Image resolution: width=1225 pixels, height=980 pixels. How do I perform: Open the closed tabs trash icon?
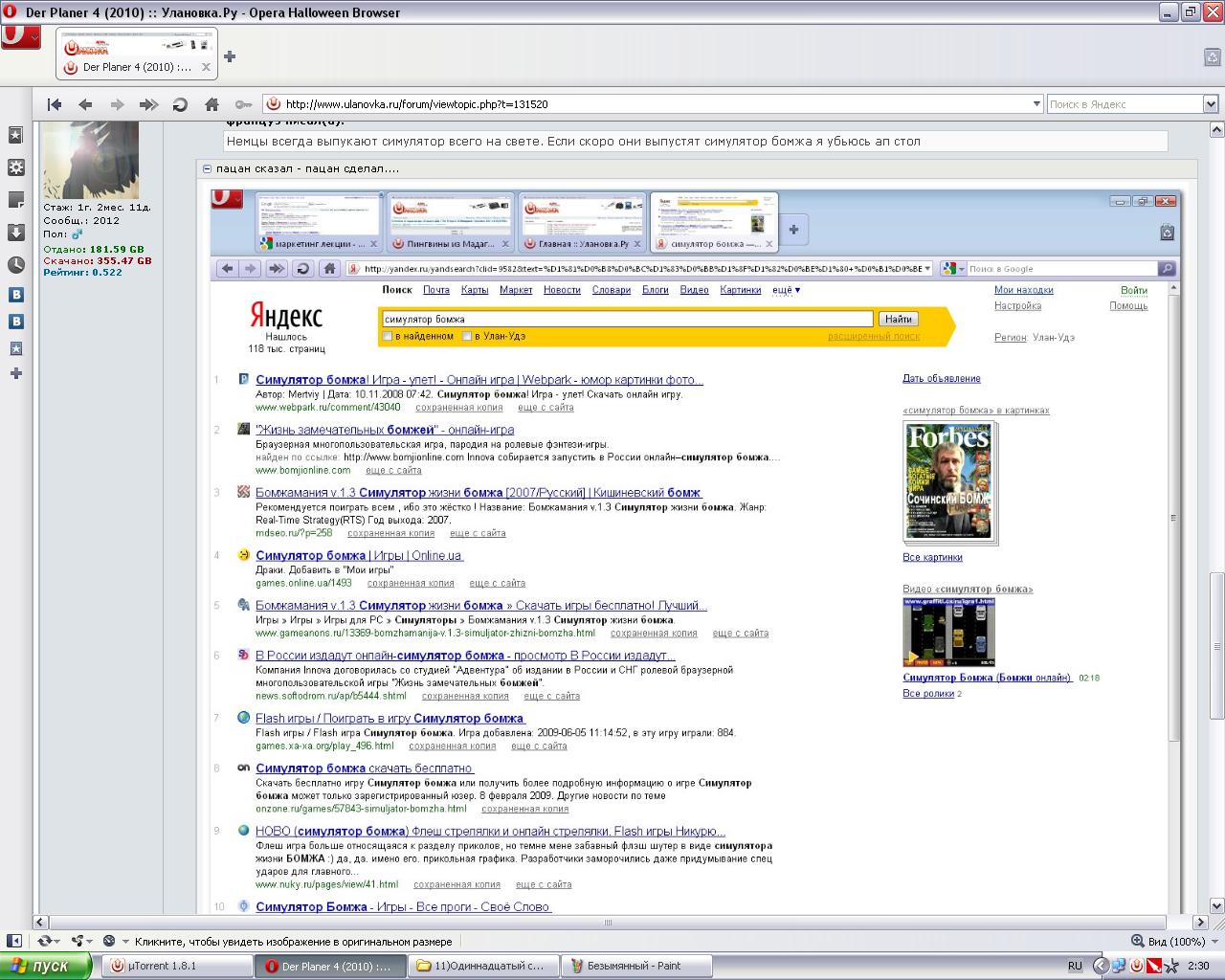tap(1211, 57)
